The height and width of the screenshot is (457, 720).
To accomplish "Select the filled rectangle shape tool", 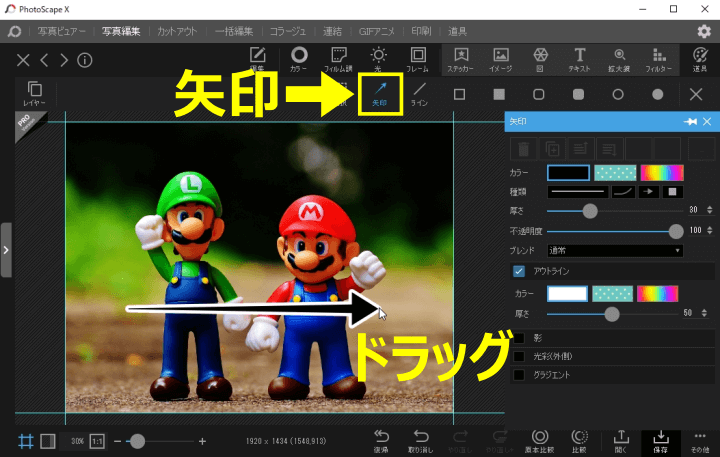I will pyautogui.click(x=499, y=94).
